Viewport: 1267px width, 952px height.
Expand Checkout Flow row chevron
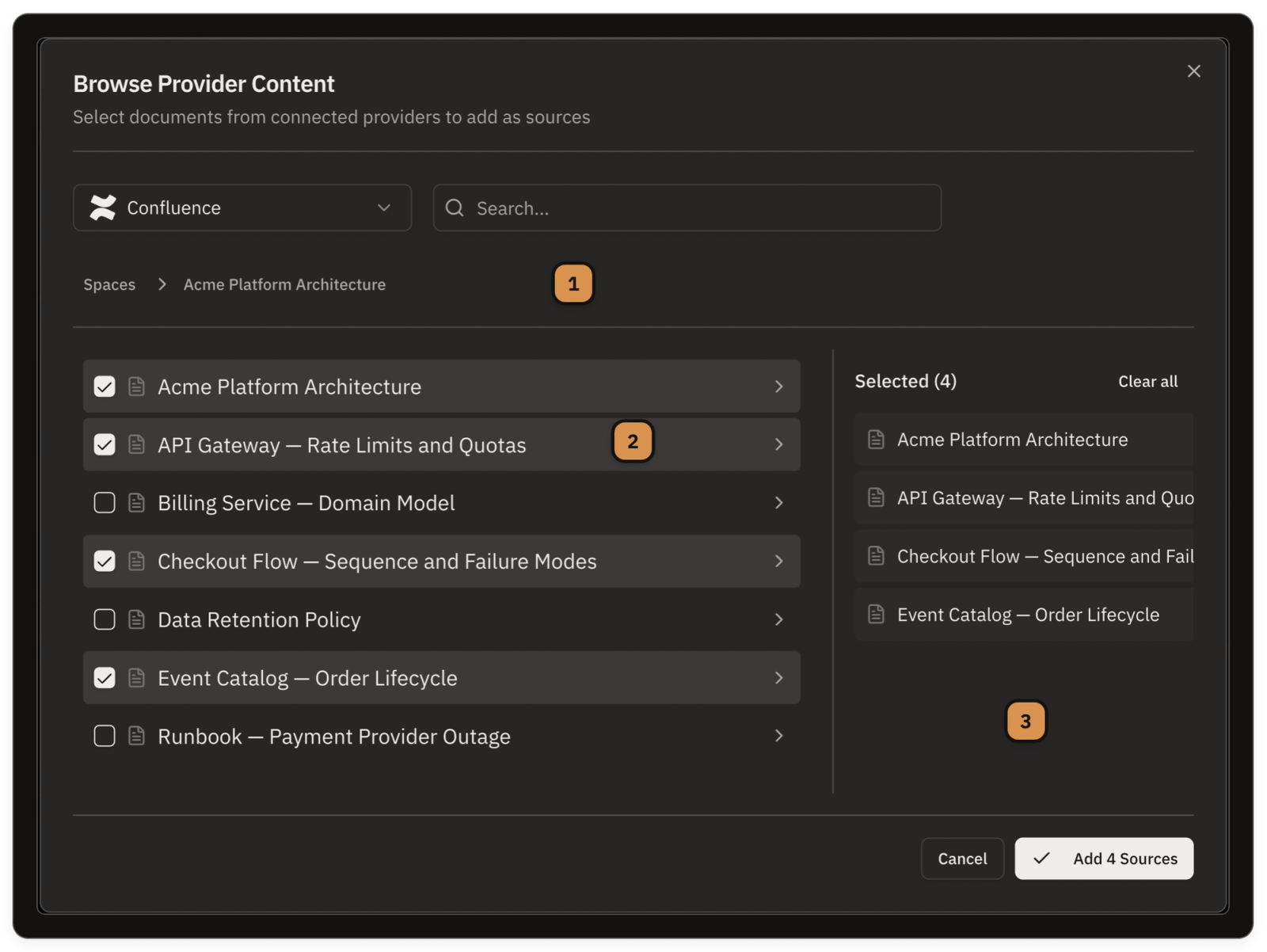click(779, 561)
